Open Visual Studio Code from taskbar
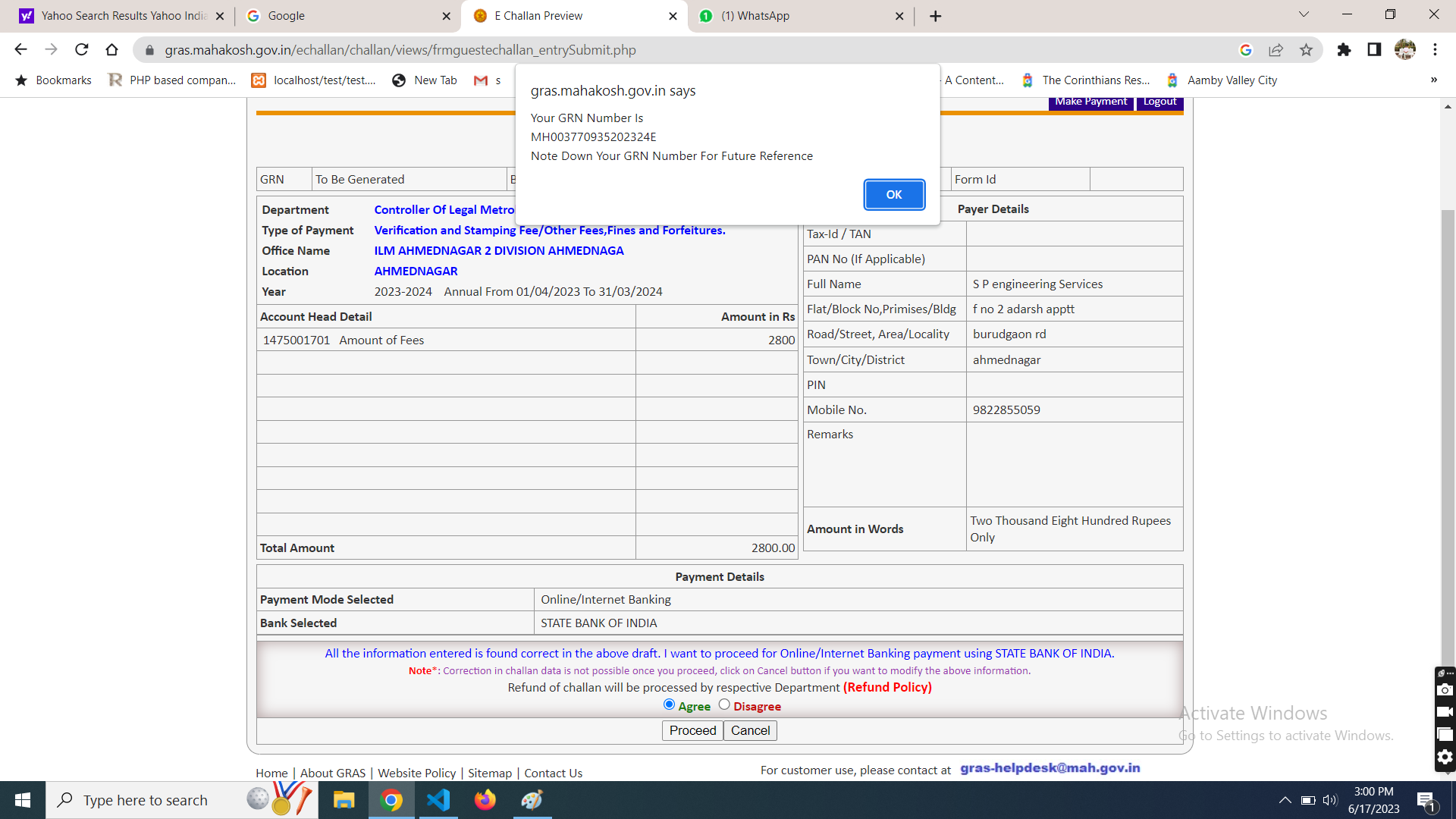 coord(438,800)
